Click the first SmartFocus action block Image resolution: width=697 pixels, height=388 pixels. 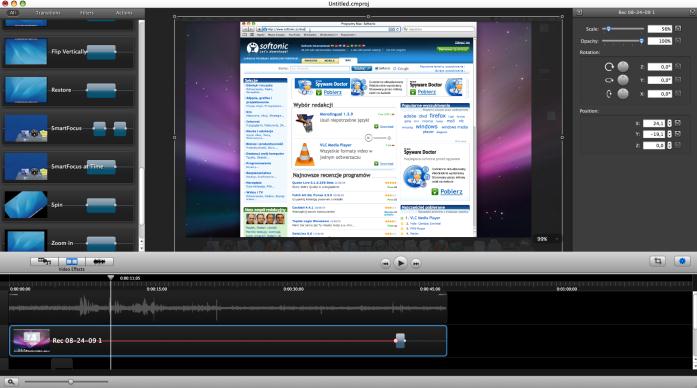click(100, 128)
